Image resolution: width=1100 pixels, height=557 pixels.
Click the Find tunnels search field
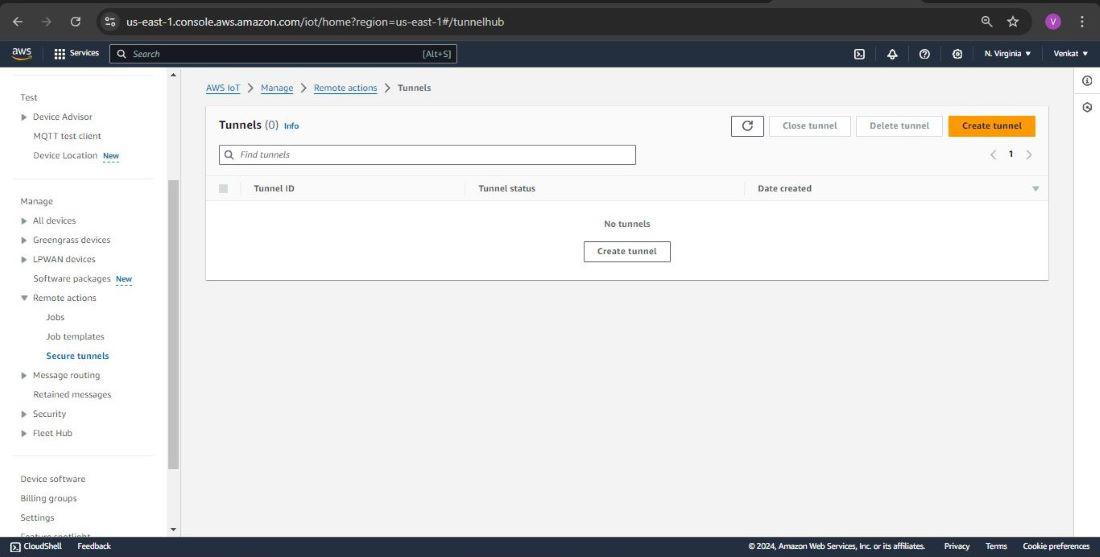pos(427,155)
